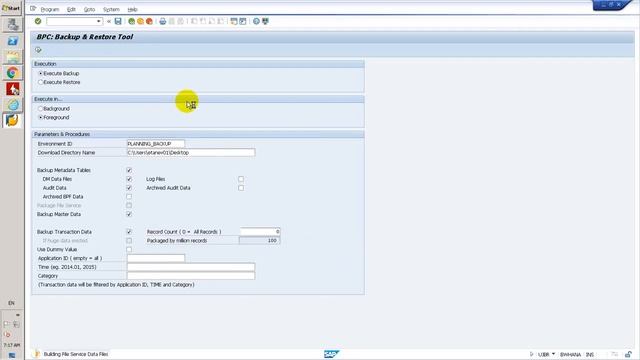Click the 7:17 AM taskbar clock
This screenshot has height=360, width=640.
point(11,345)
